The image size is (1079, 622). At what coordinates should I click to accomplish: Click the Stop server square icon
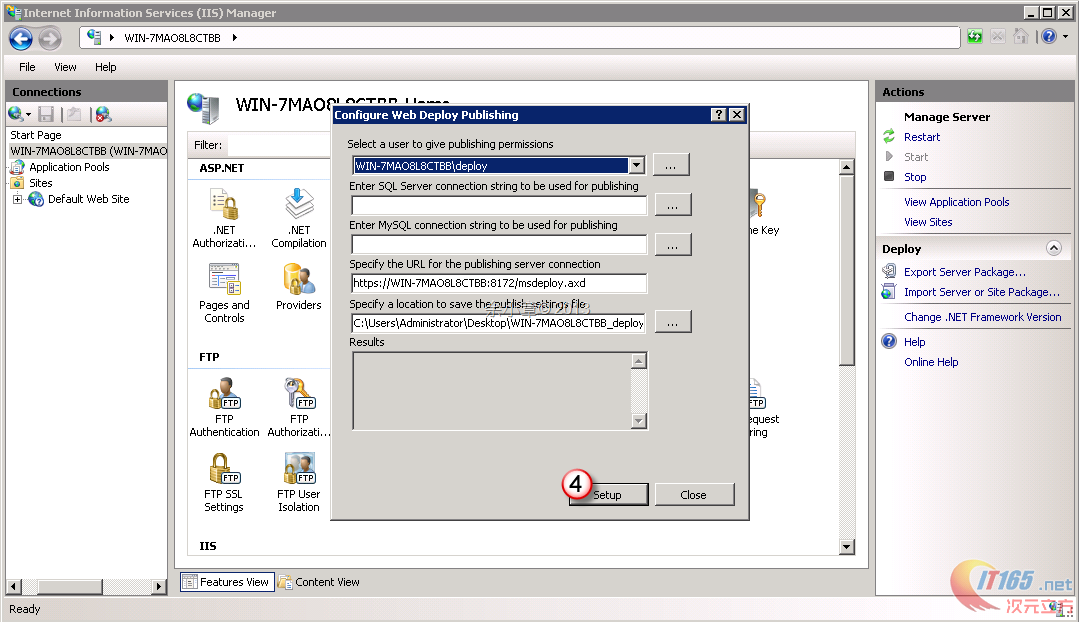click(889, 176)
